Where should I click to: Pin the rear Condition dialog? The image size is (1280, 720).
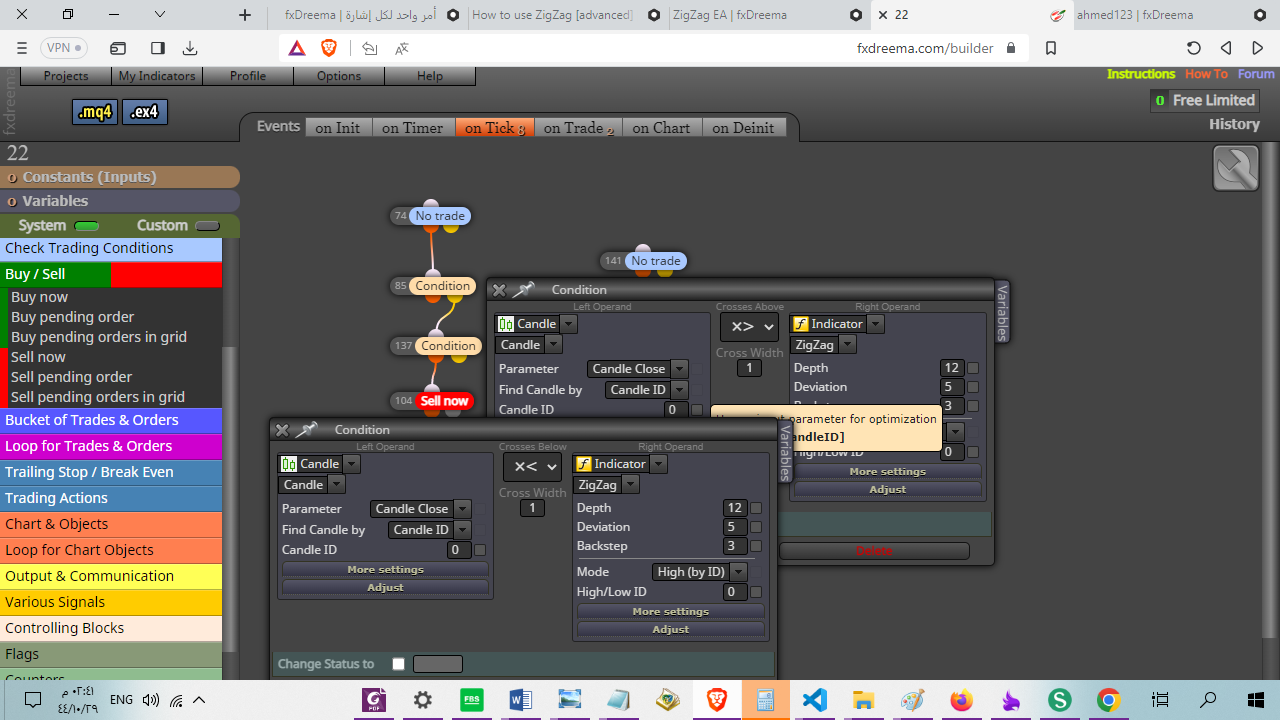click(x=523, y=290)
